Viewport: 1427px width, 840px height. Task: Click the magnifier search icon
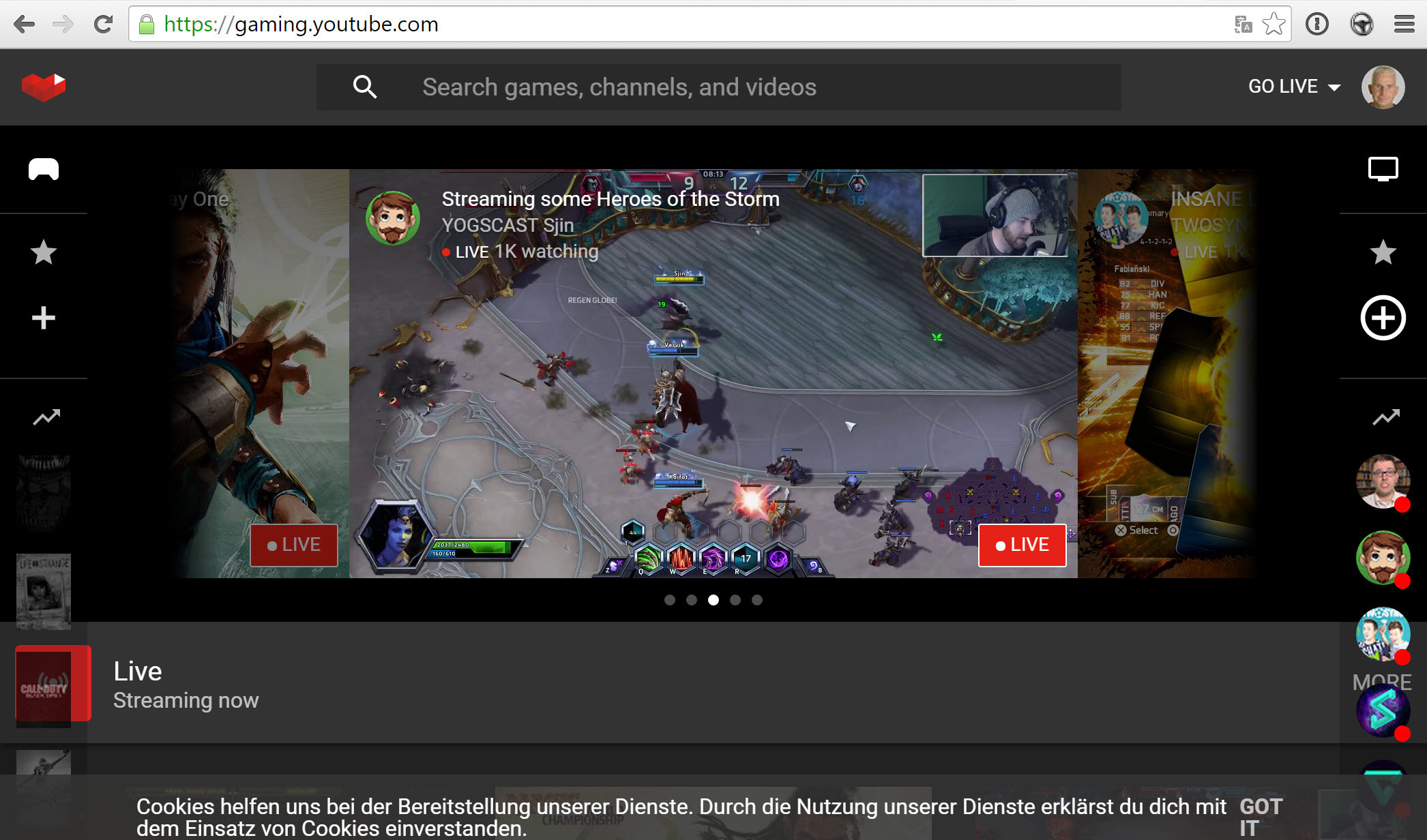pyautogui.click(x=365, y=87)
